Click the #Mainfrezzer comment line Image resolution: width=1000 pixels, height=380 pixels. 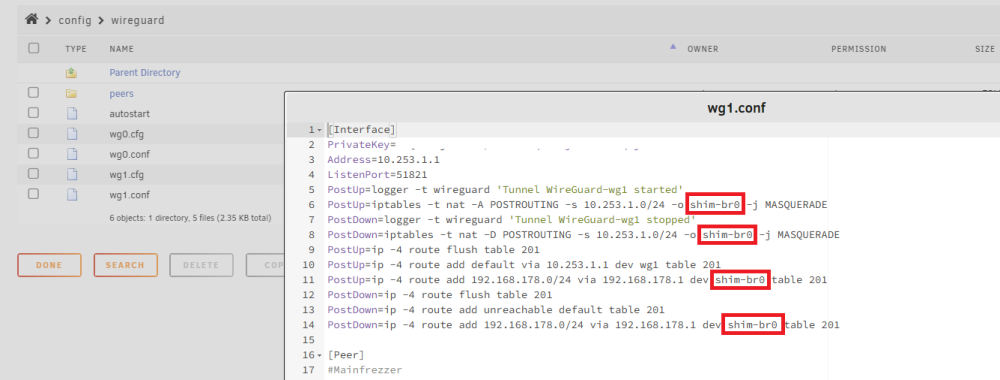tap(364, 370)
